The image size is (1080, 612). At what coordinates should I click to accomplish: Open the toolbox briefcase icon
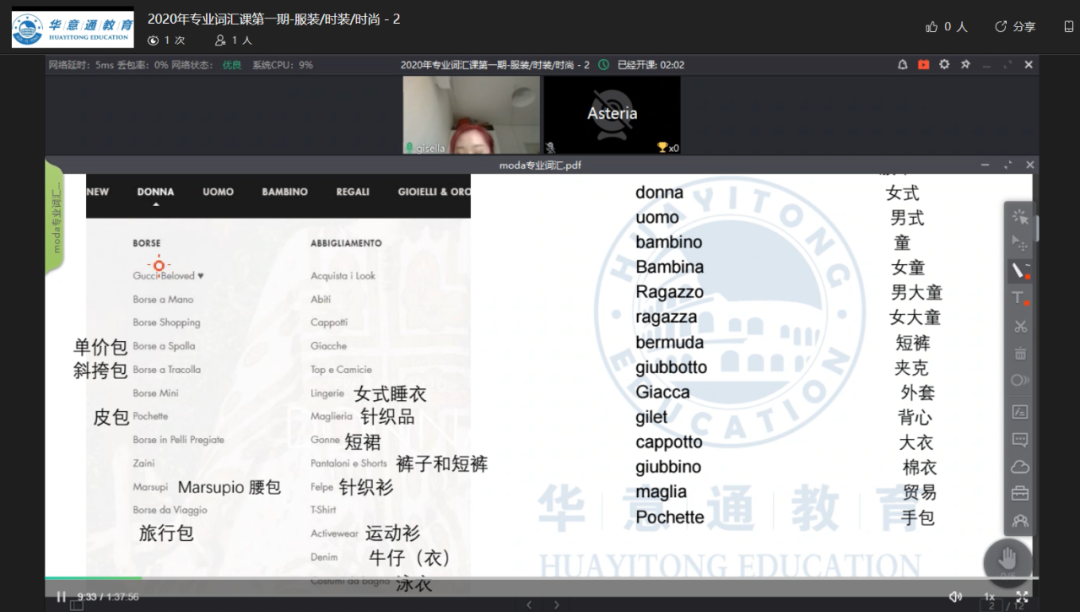(1020, 494)
